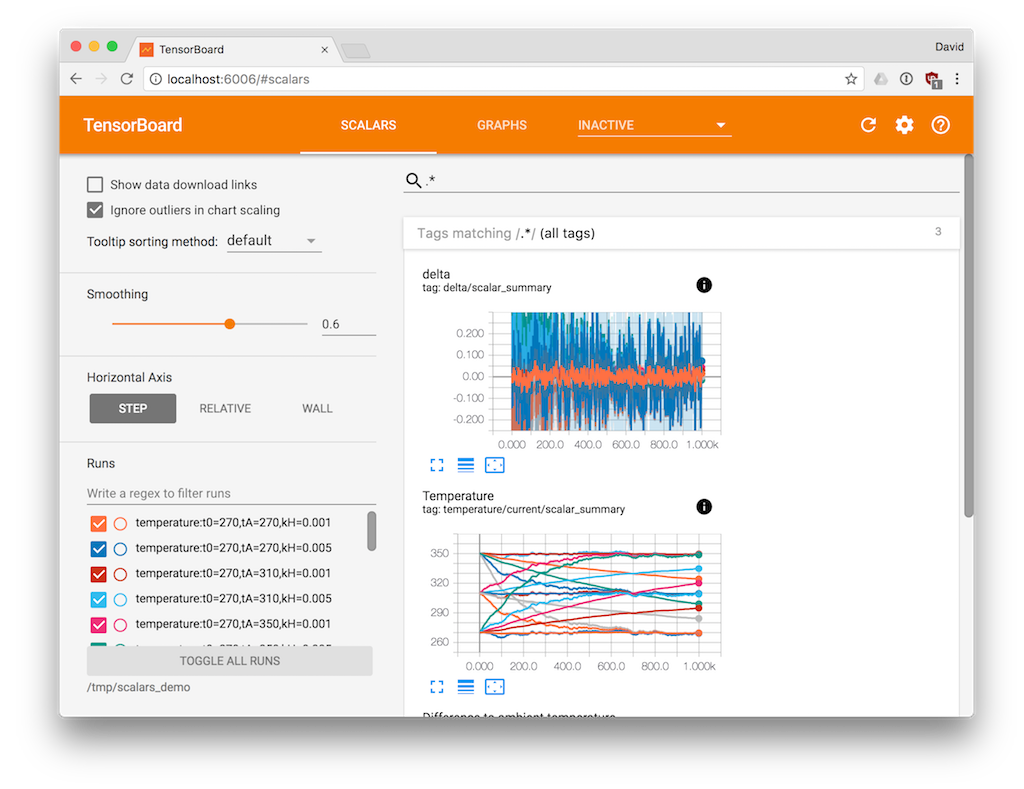Open the INACTIVE plugins dropdown
1024x789 pixels.
click(653, 124)
